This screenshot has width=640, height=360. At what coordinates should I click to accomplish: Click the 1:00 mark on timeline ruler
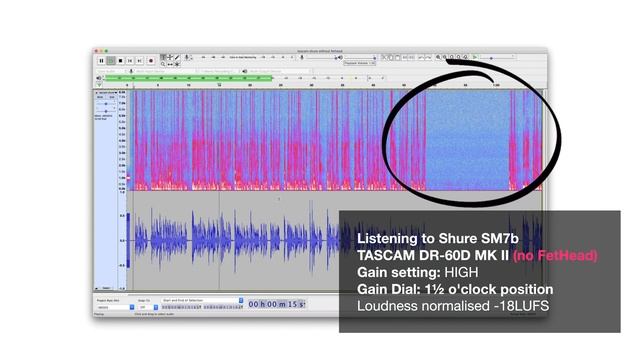[x=496, y=85]
